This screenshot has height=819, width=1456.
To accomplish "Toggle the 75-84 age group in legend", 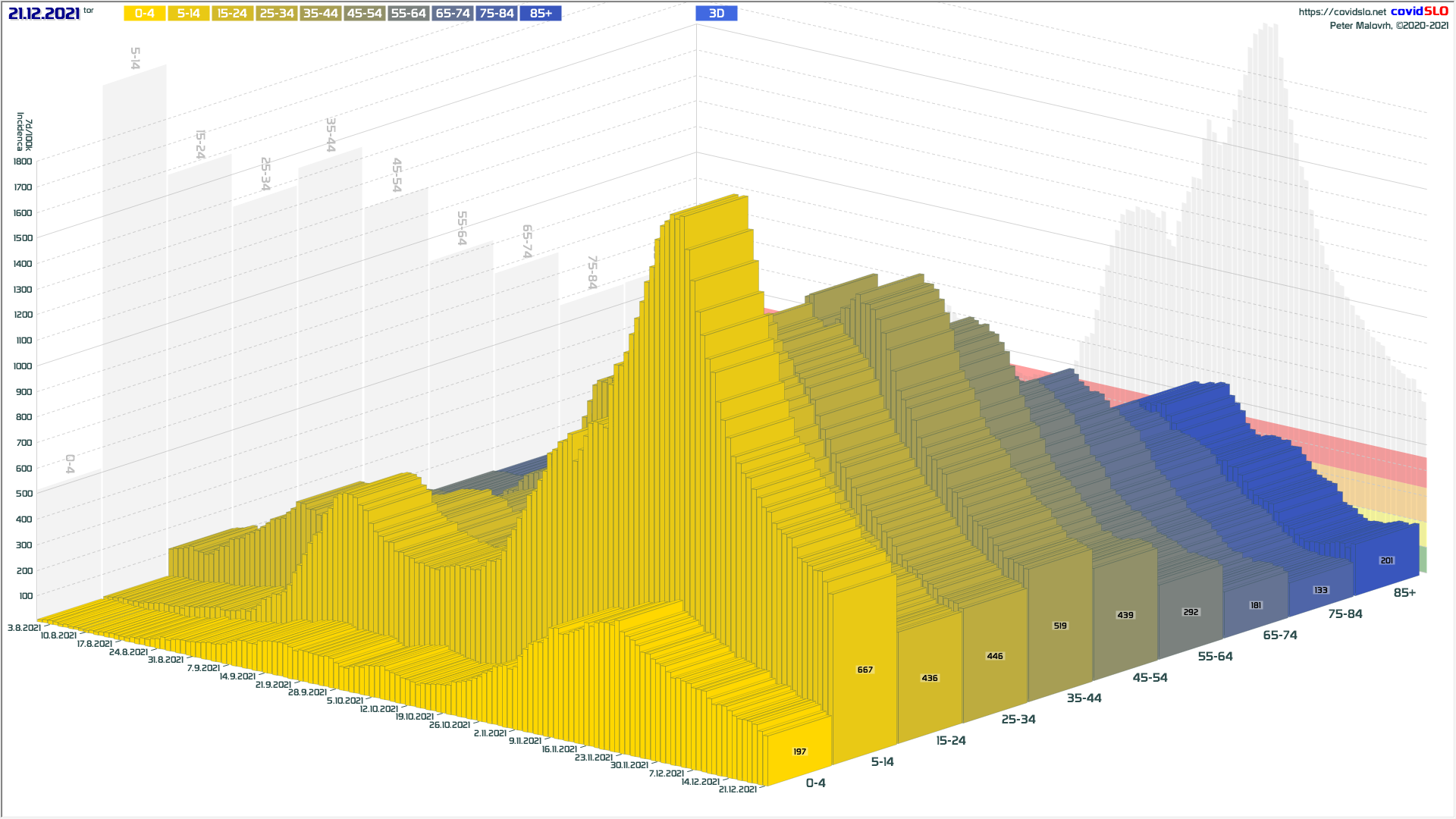I will [497, 14].
